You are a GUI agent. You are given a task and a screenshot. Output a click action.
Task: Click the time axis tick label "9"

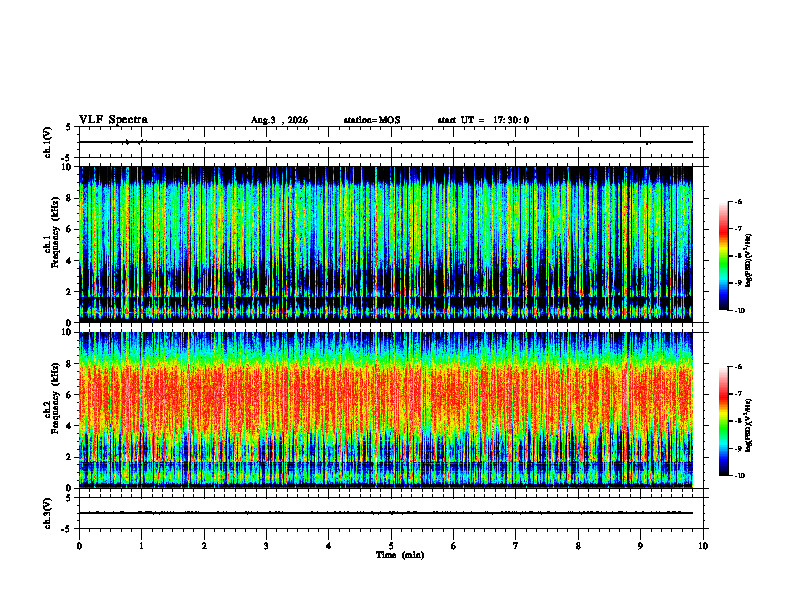coord(640,546)
